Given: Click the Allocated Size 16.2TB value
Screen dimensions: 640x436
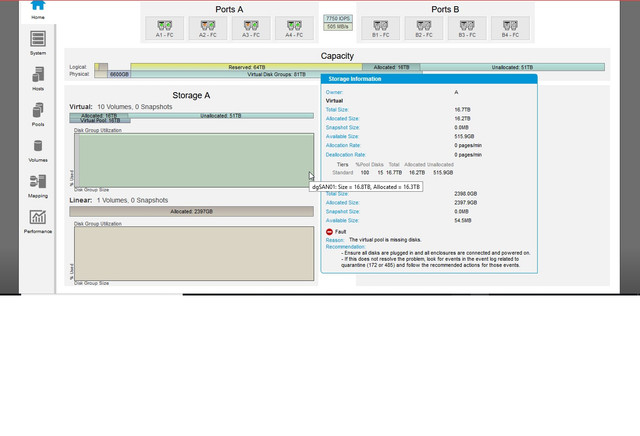Looking at the screenshot, I should coord(462,118).
